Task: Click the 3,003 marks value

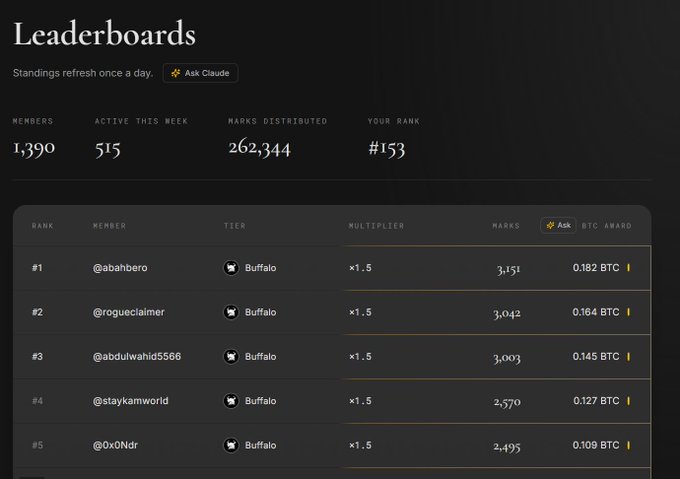Action: pyautogui.click(x=507, y=358)
